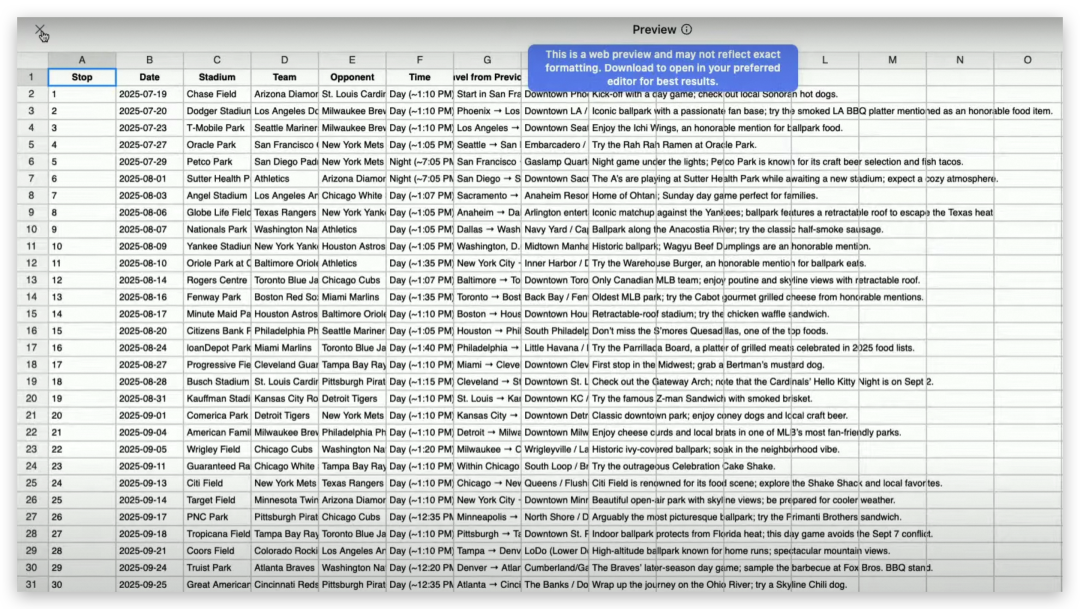Viewport: 1080px width, 609px height.
Task: Select the Fenway Park stadium cell
Action: pos(217,297)
